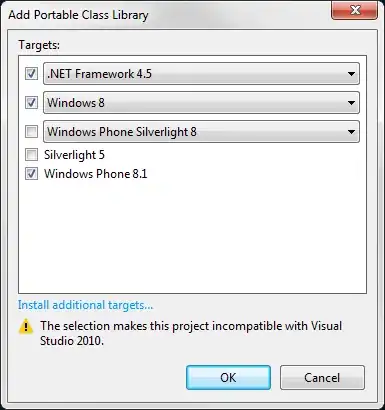Dismiss the dialog with Cancel

tap(322, 378)
